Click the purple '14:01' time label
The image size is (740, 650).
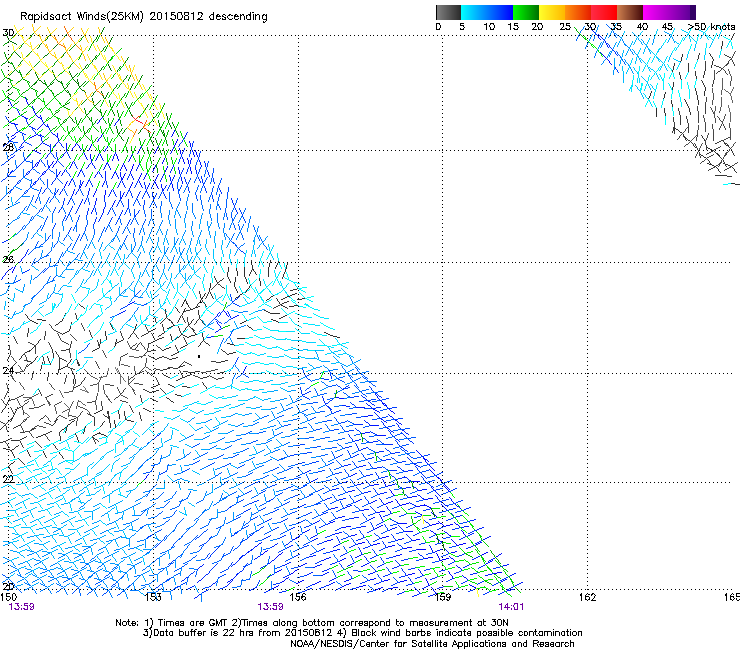[511, 607]
